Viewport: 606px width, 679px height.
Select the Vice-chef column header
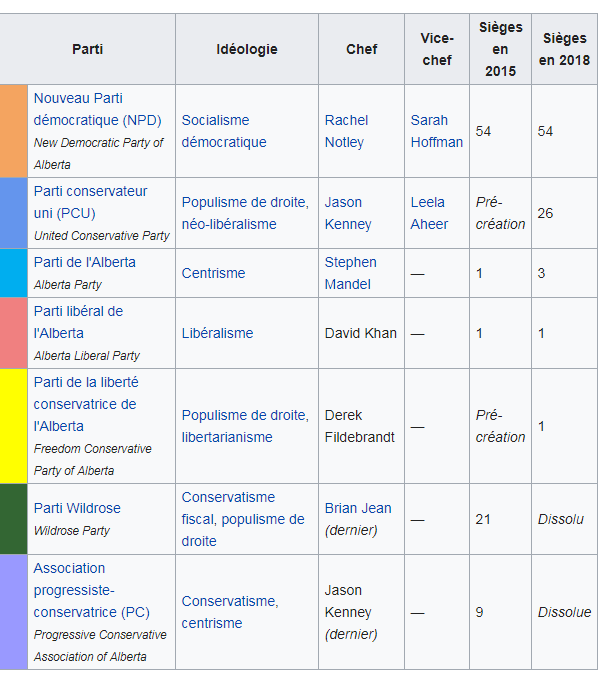[x=437, y=49]
